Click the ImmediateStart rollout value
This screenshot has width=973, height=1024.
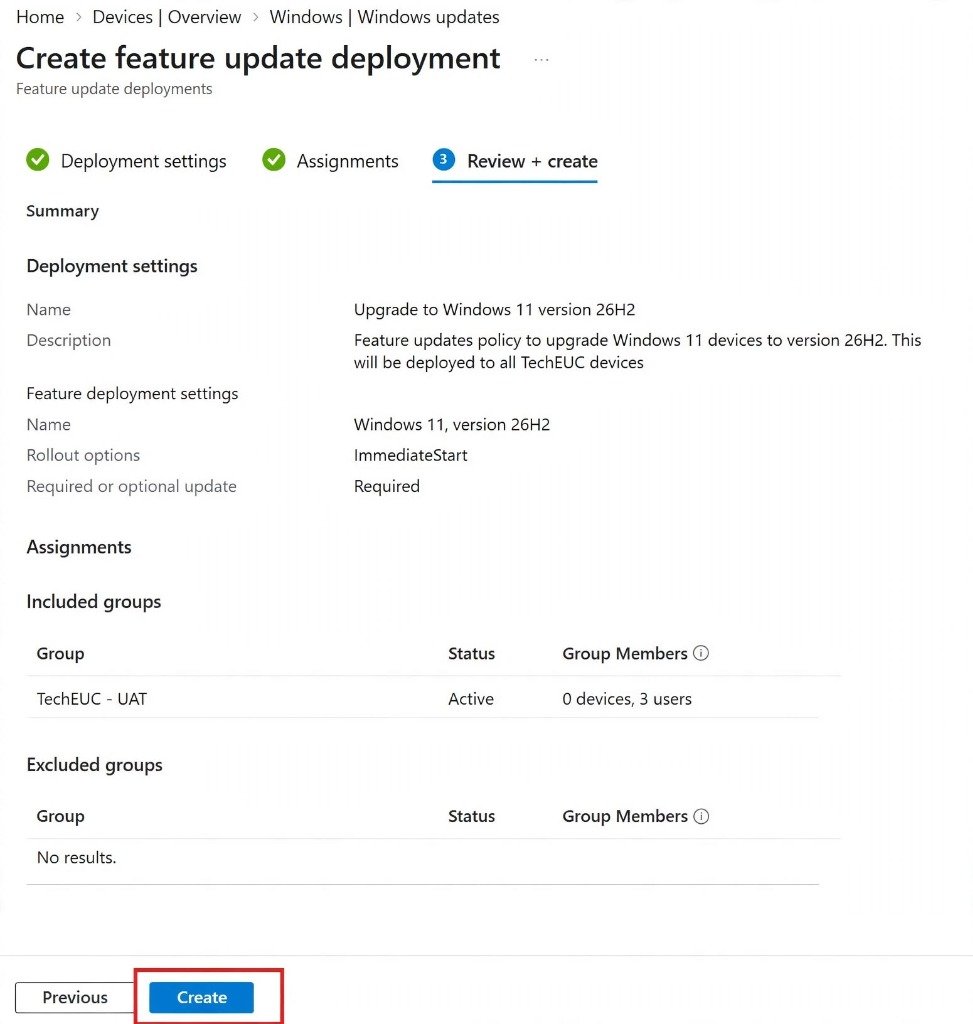(411, 455)
